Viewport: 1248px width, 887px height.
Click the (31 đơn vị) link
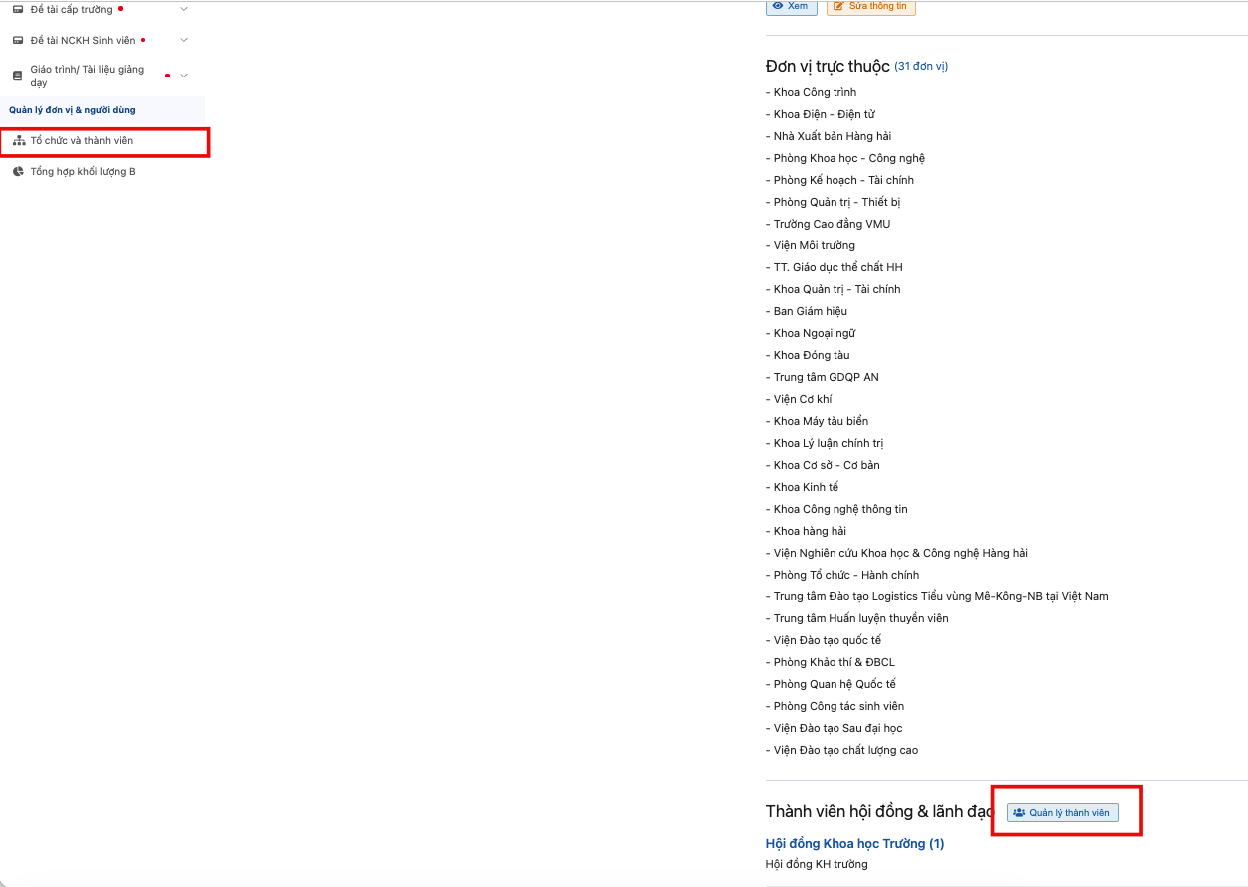coord(921,67)
